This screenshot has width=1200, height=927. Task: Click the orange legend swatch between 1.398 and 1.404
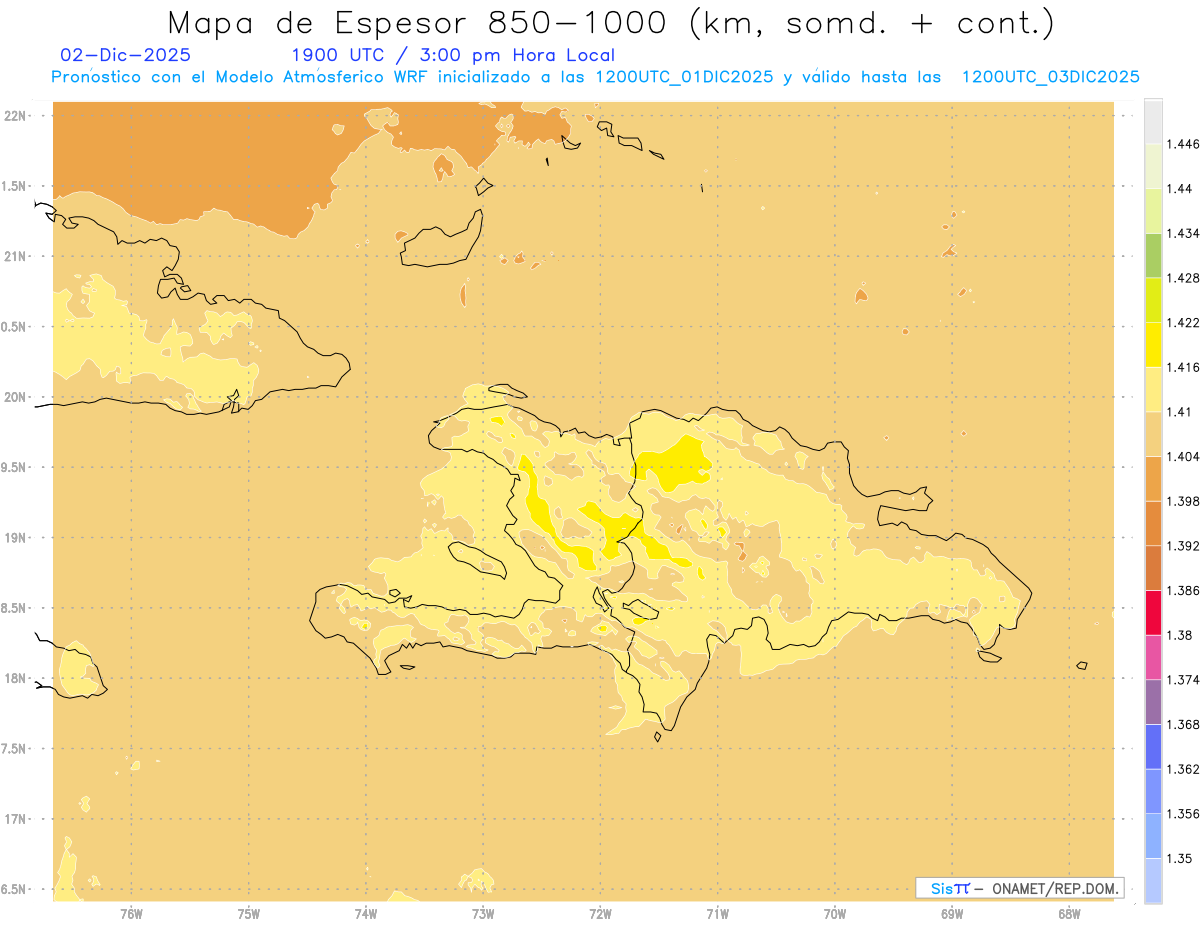coord(1153,479)
